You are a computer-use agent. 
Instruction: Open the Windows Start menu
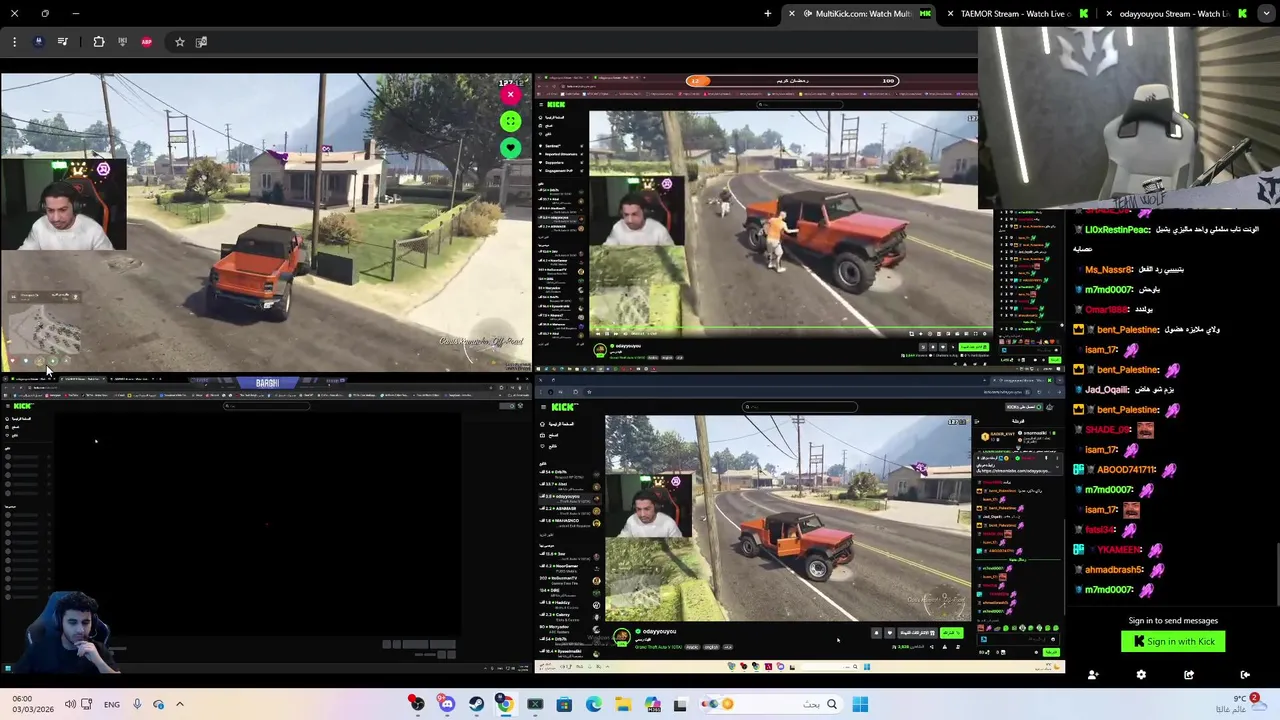860,705
